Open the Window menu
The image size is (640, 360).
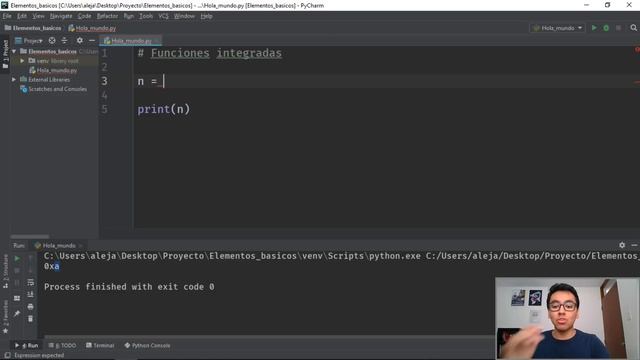tap(184, 16)
